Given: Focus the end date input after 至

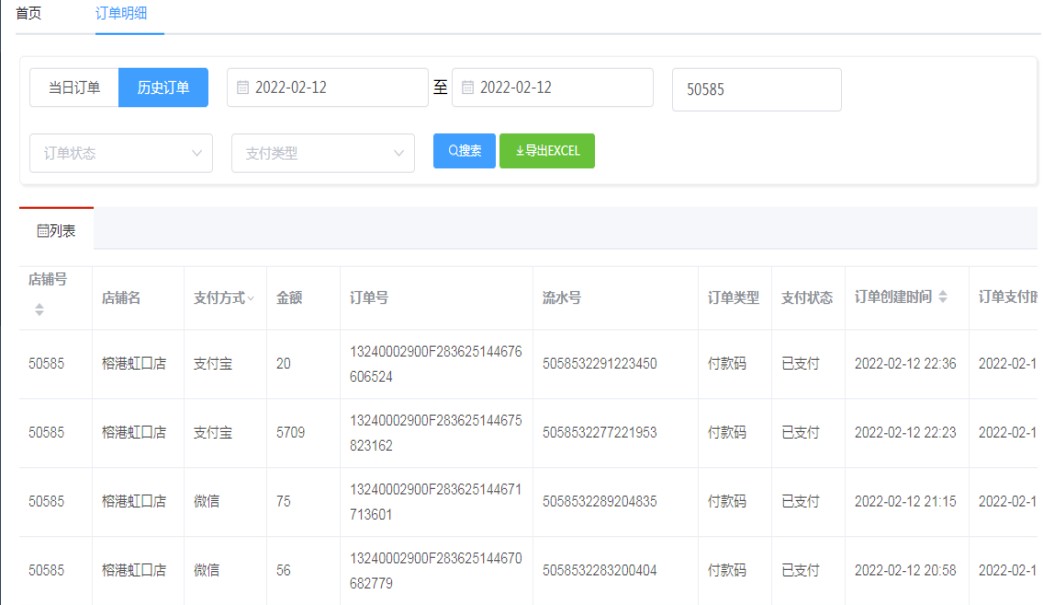Looking at the screenshot, I should (x=560, y=88).
